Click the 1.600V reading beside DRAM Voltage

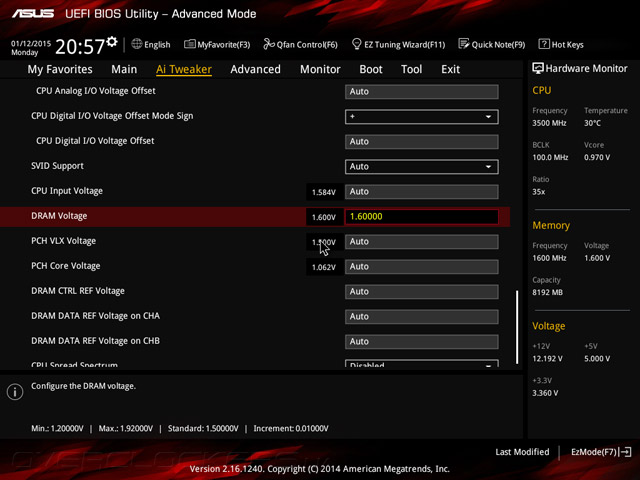coord(324,218)
